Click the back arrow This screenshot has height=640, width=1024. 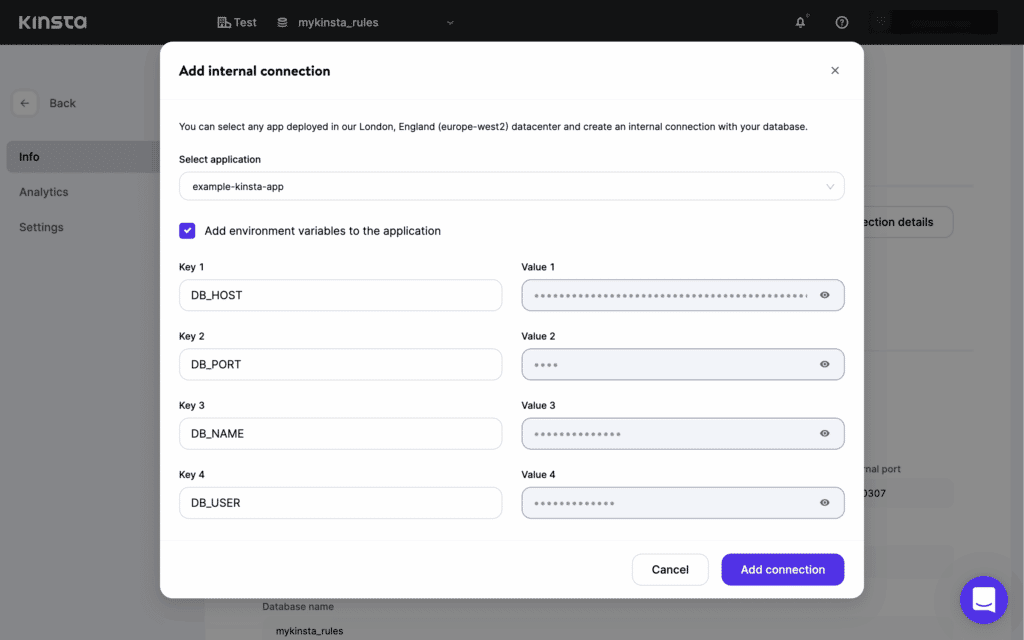tap(24, 103)
